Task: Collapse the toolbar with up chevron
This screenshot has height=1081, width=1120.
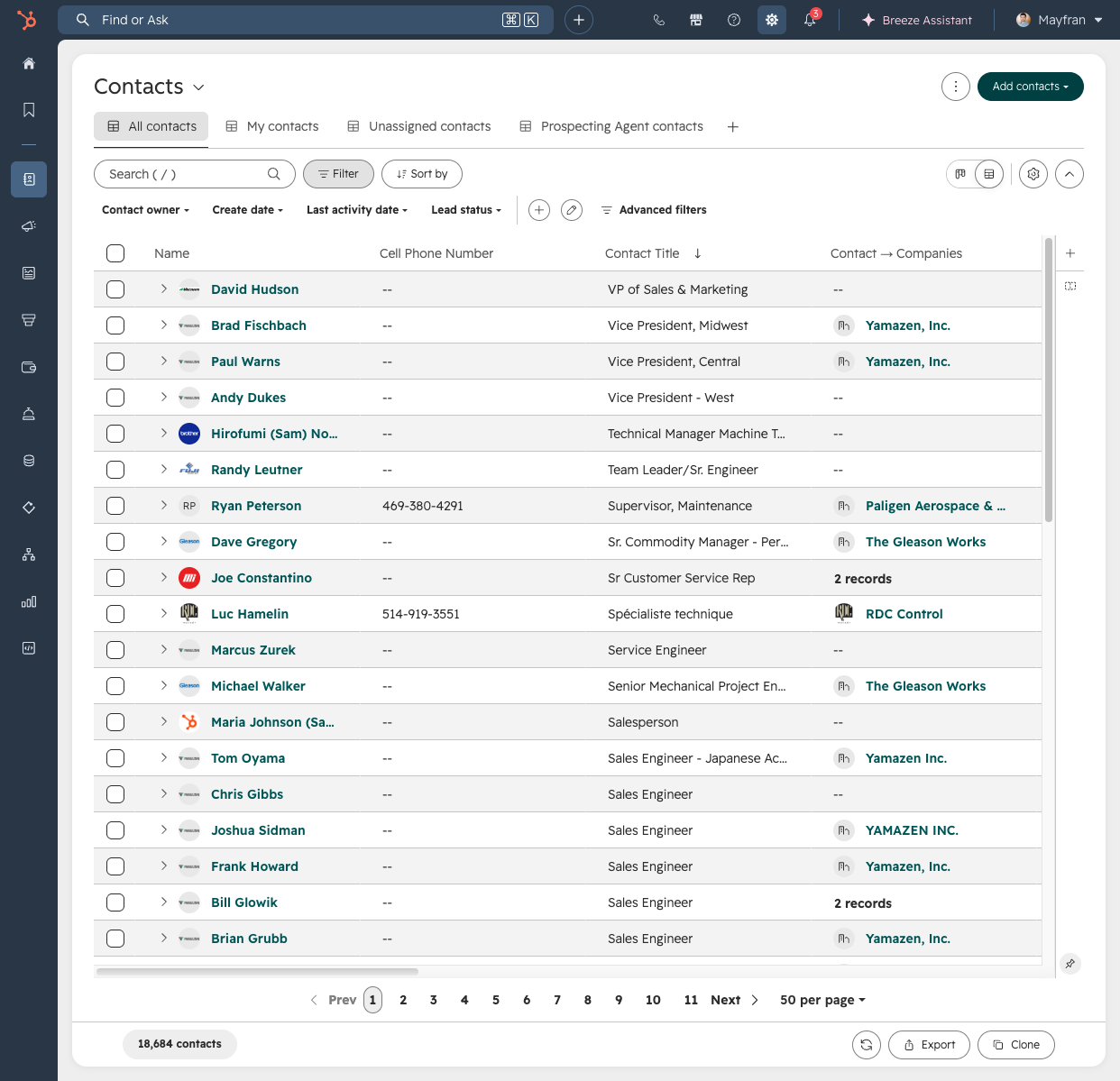Action: click(1070, 174)
